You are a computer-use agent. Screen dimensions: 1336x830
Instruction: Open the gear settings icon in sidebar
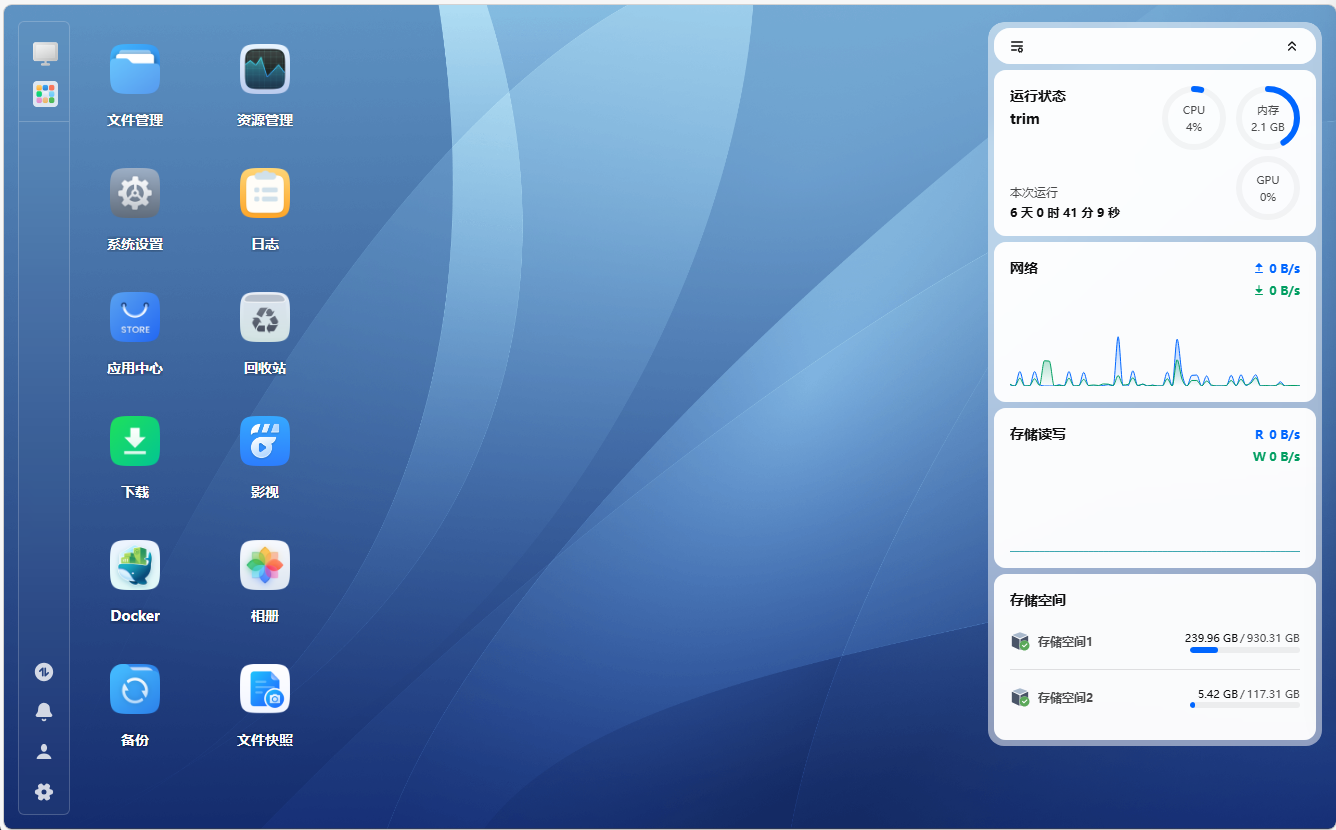[x=44, y=792]
